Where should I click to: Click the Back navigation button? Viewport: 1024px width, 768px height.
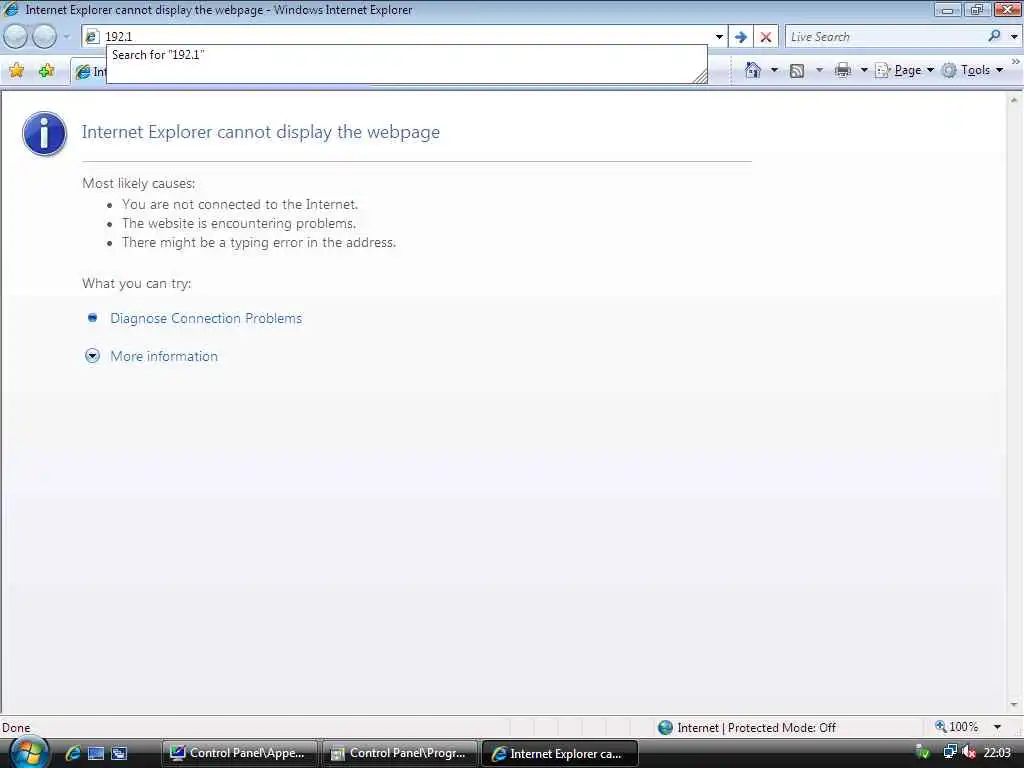pos(16,37)
